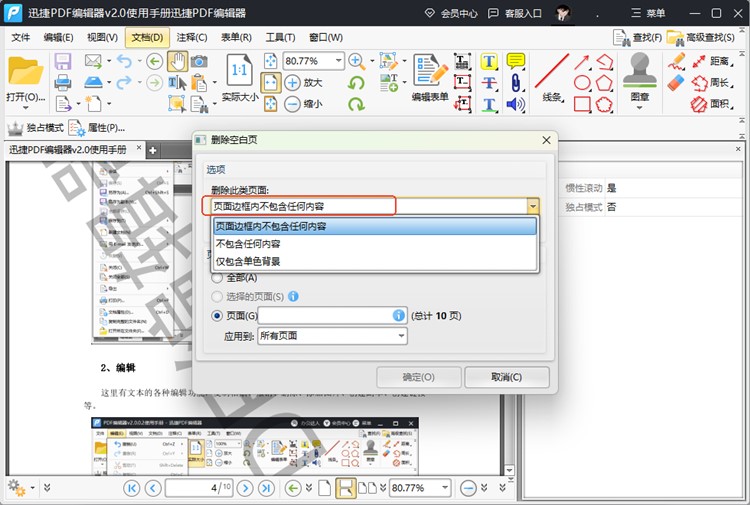This screenshot has width=750, height=505.
Task: Click the Actual Size 1:1 icon
Action: pos(239,71)
